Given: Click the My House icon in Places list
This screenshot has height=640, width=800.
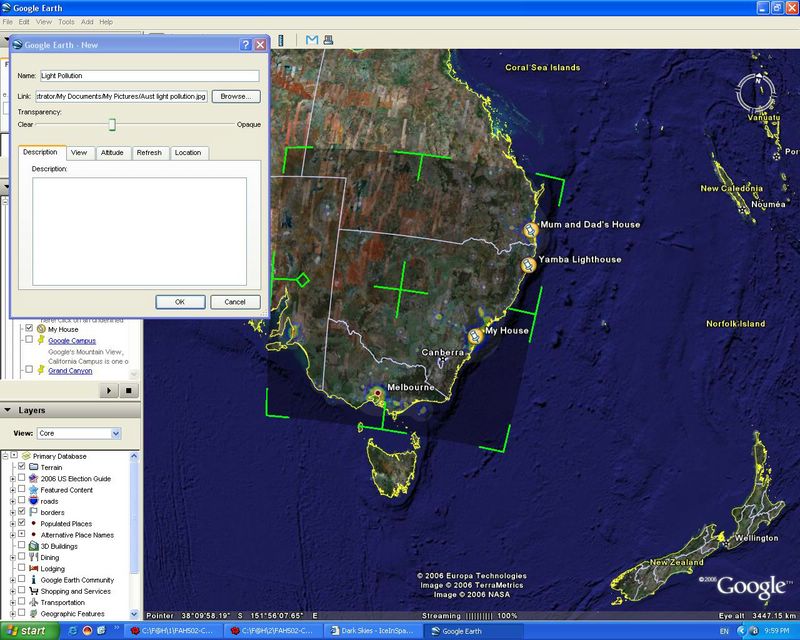Looking at the screenshot, I should (41, 329).
